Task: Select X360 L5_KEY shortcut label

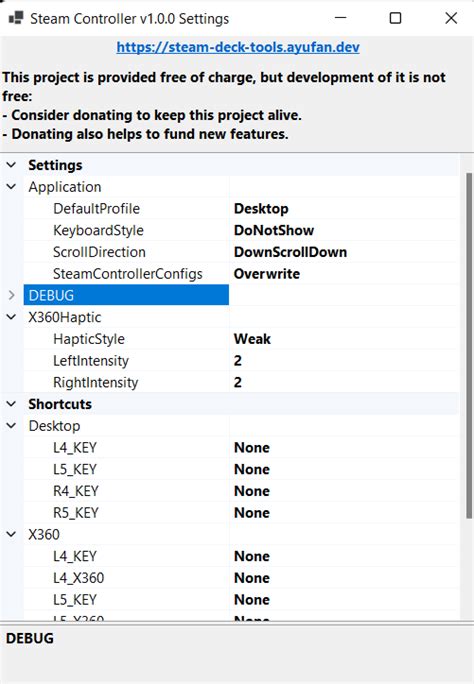Action: coord(75,600)
